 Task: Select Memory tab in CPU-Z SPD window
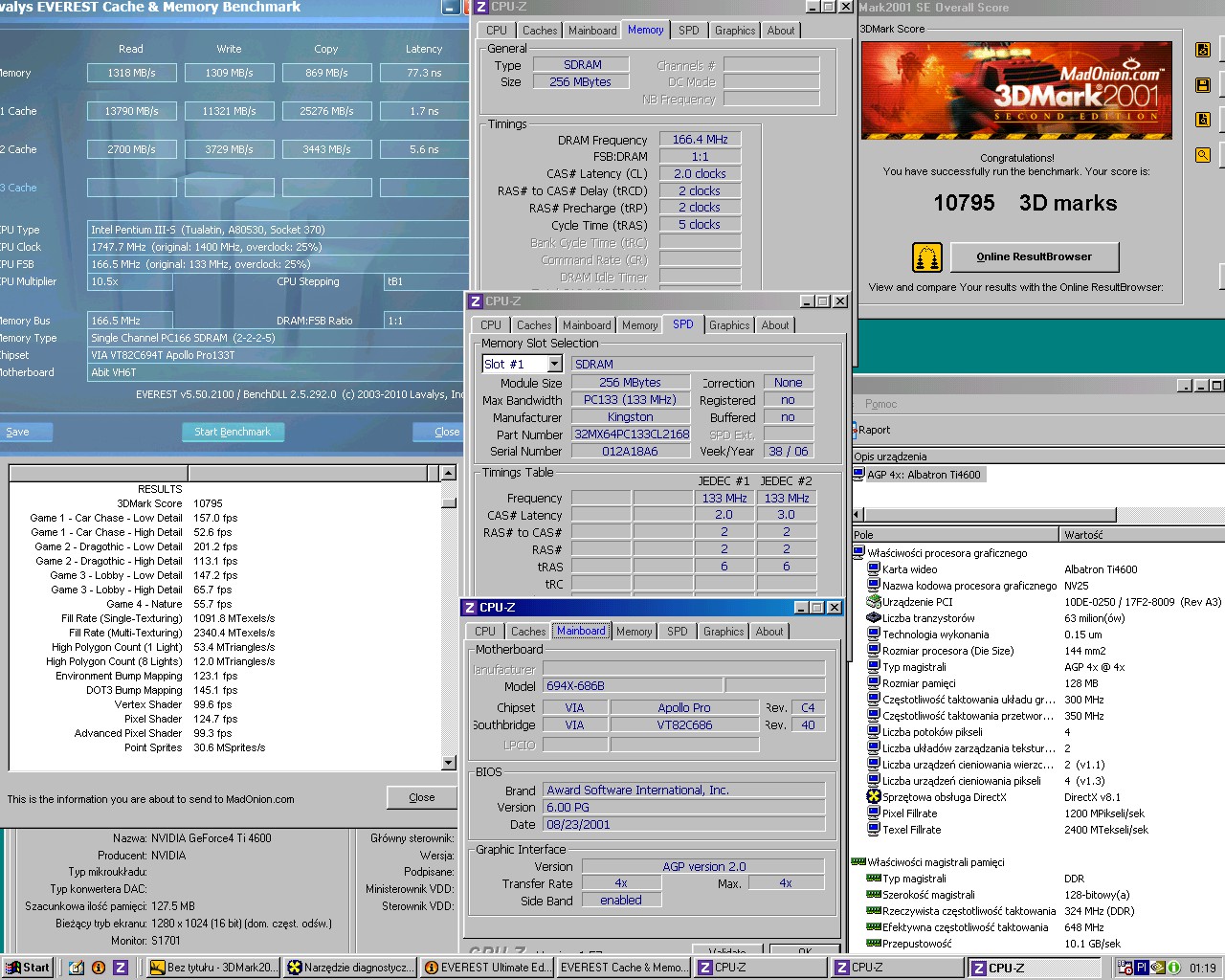click(x=639, y=325)
